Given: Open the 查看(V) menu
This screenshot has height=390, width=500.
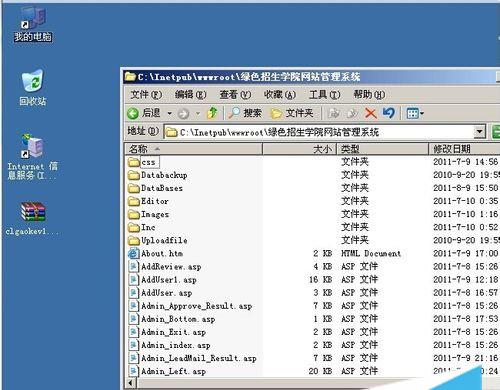Looking at the screenshot, I should (235, 95).
